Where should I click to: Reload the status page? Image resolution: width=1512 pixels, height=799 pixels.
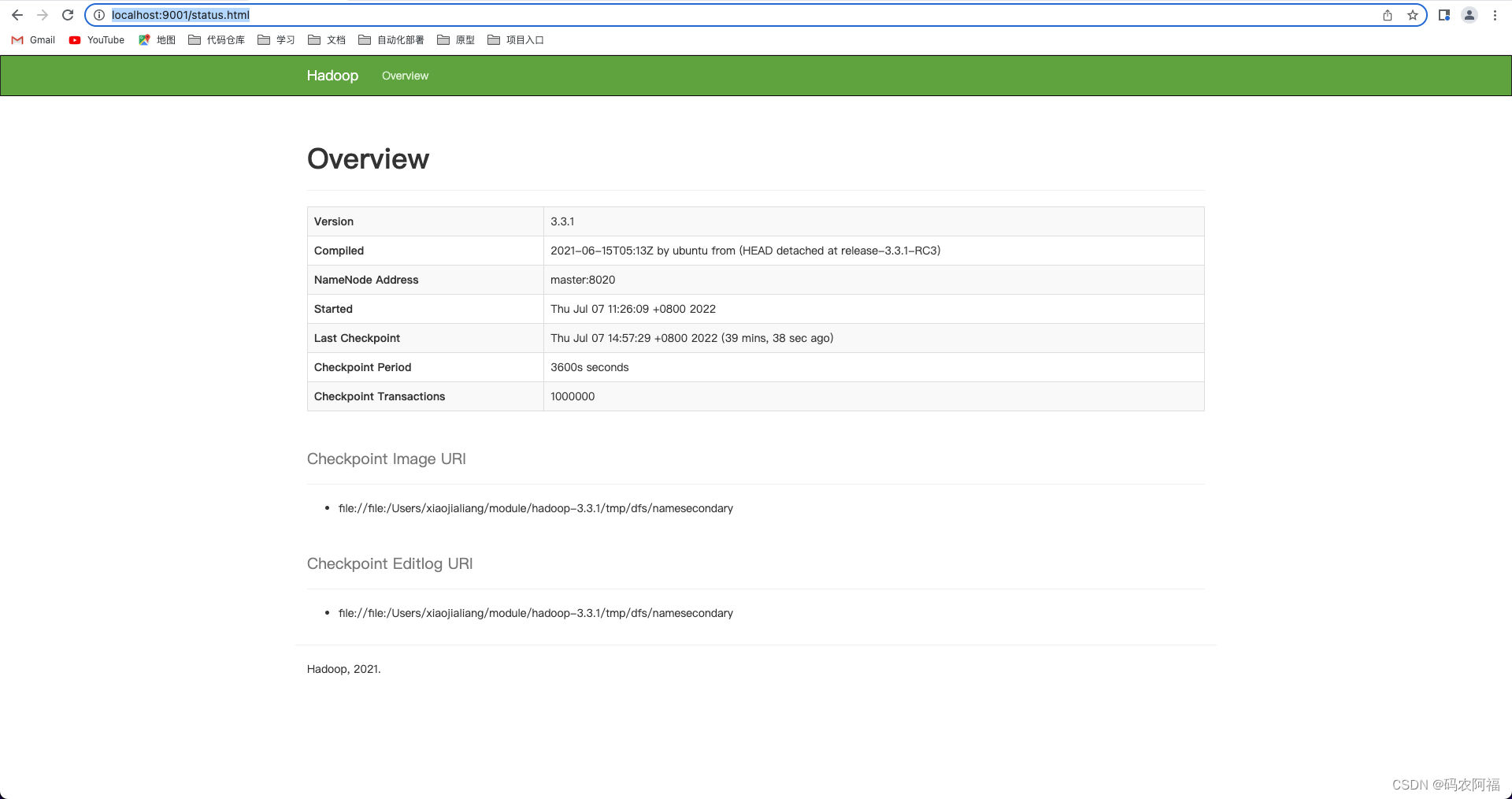(x=68, y=15)
